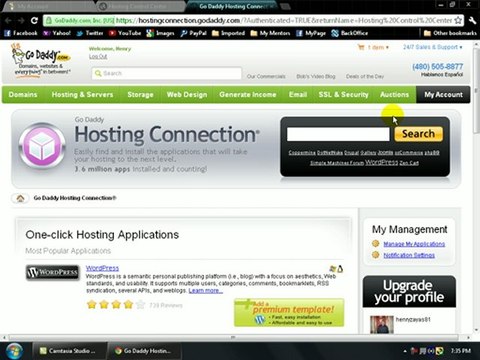Expand the Imported bookmarks folder

(228, 33)
